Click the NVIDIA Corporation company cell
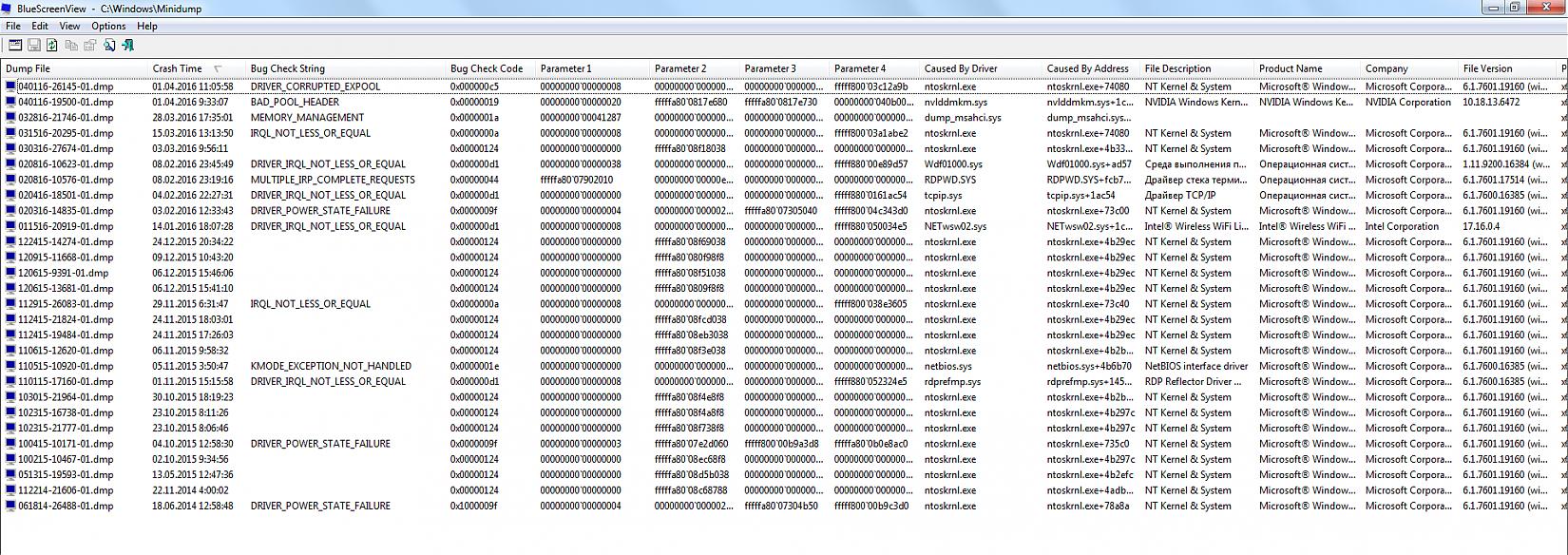The image size is (1568, 555). [1408, 102]
